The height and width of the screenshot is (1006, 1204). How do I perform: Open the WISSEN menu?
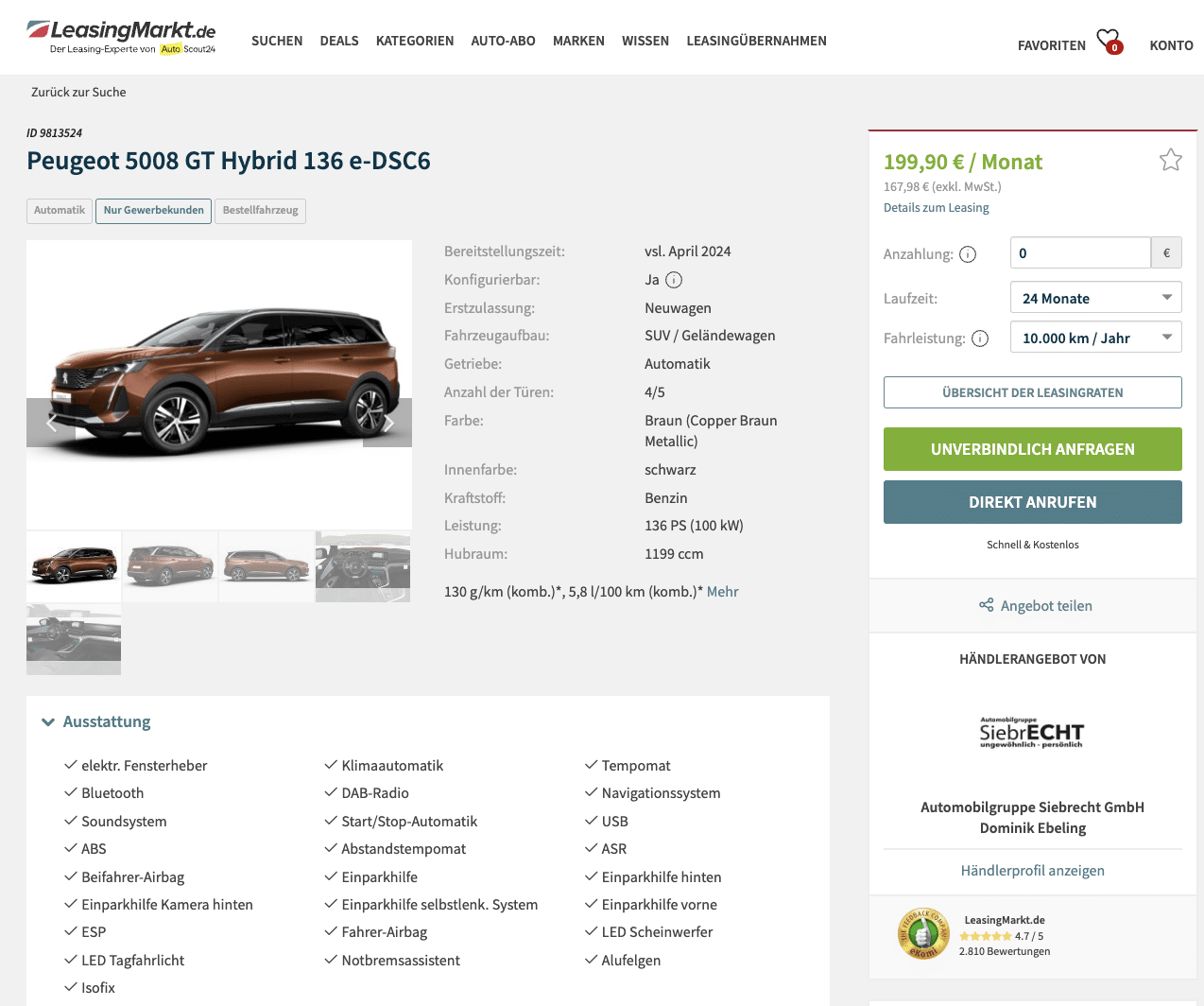pyautogui.click(x=645, y=41)
